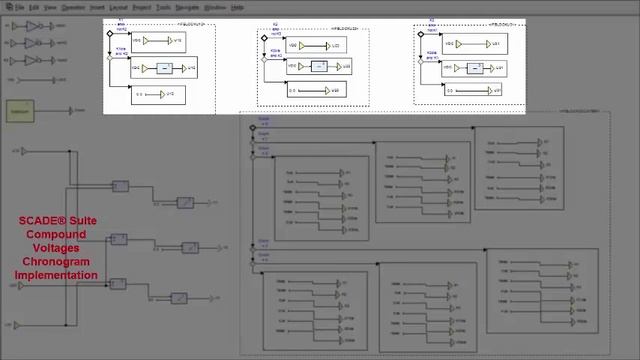
Task: Open the Edit menu
Action: 34,7
